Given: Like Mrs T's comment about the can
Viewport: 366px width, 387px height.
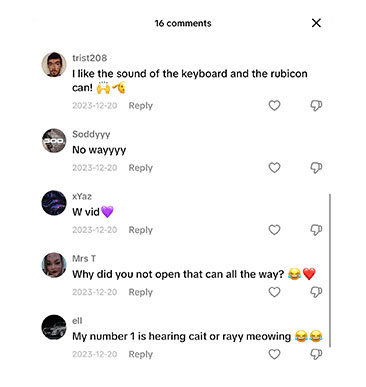Looking at the screenshot, I should click(x=274, y=292).
